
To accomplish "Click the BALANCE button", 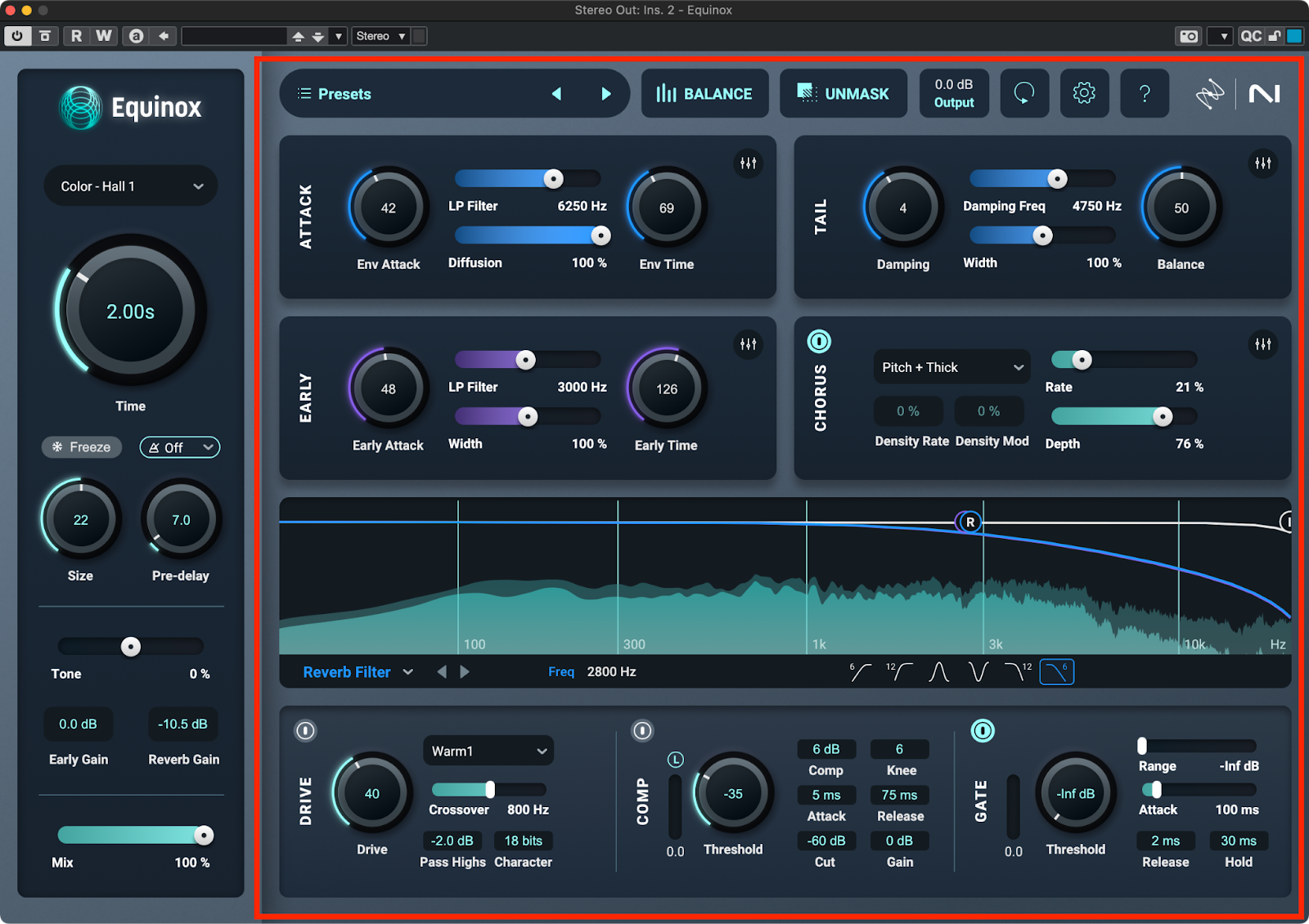I will (704, 94).
